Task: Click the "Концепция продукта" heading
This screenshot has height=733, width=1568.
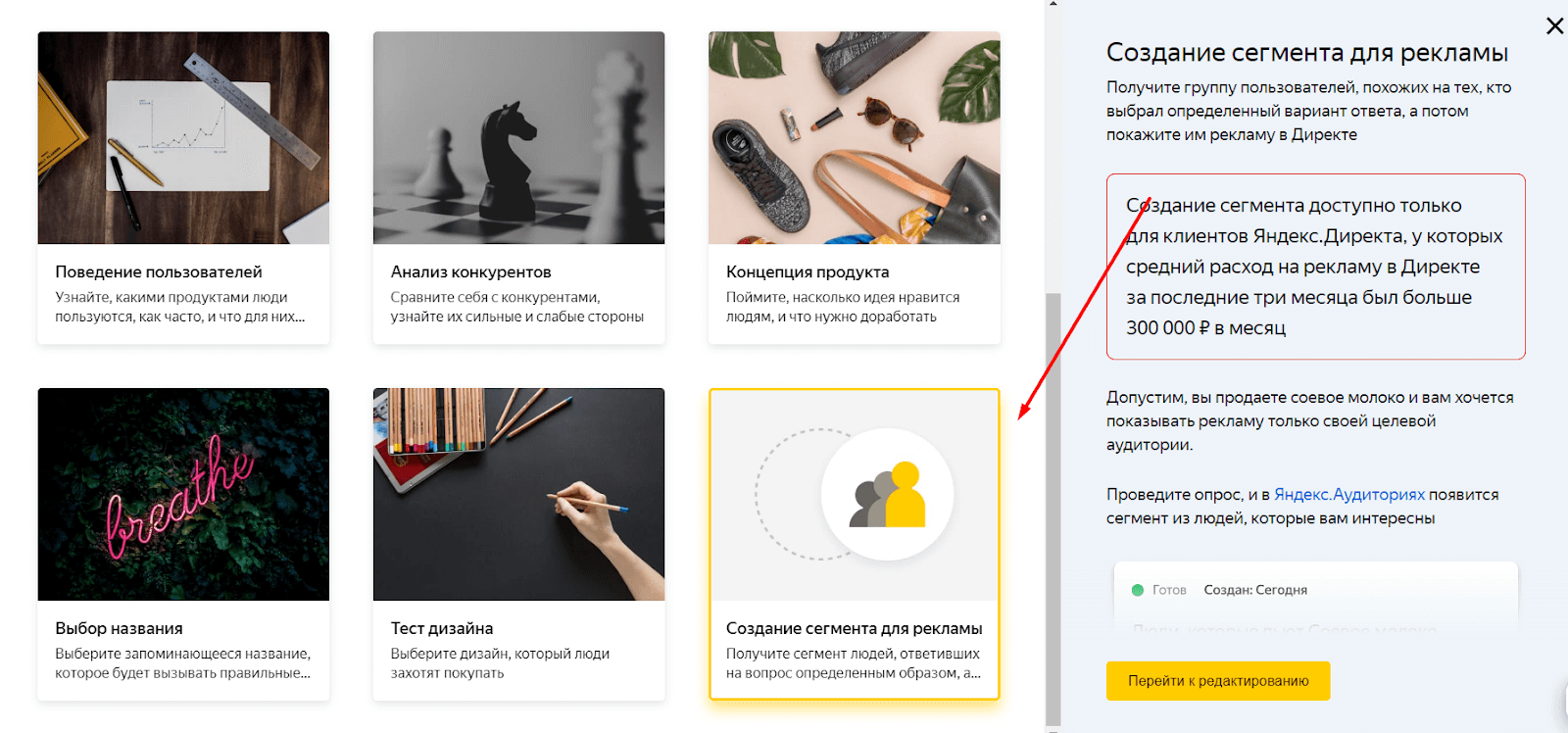Action: (808, 271)
